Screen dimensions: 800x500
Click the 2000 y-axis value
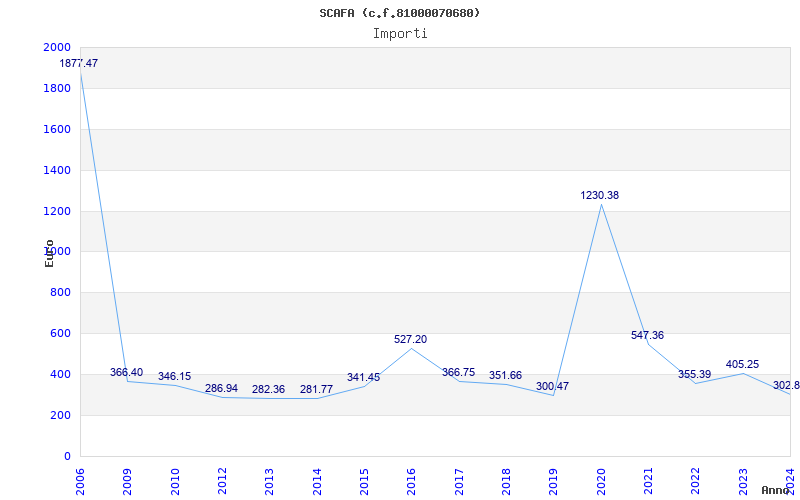pos(57,47)
